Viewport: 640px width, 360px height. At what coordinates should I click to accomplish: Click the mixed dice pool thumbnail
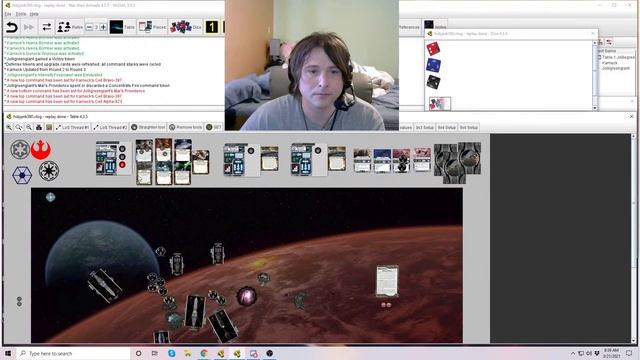(440, 104)
